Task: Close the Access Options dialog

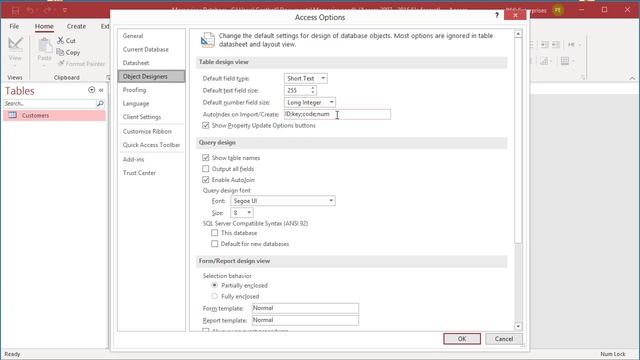Action: [515, 15]
